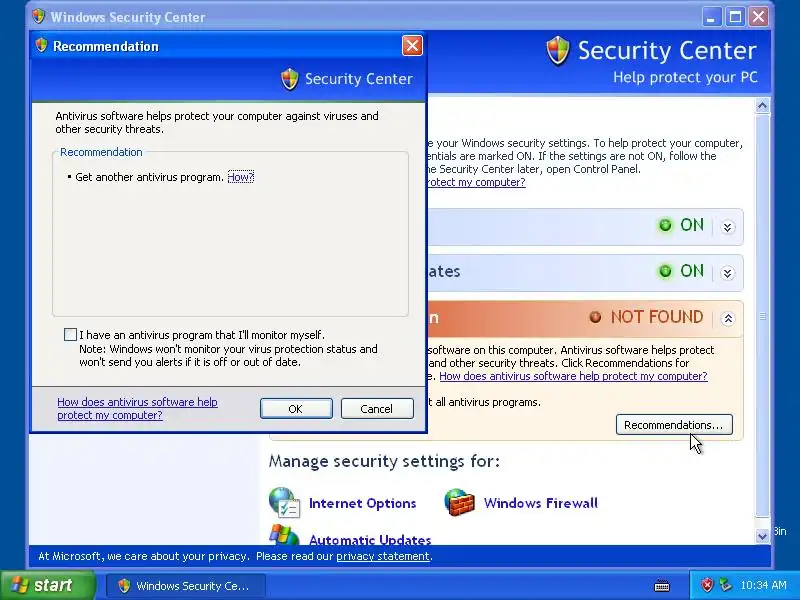800x600 pixels.
Task: Open Automatic Updates settings link
Action: pos(370,539)
